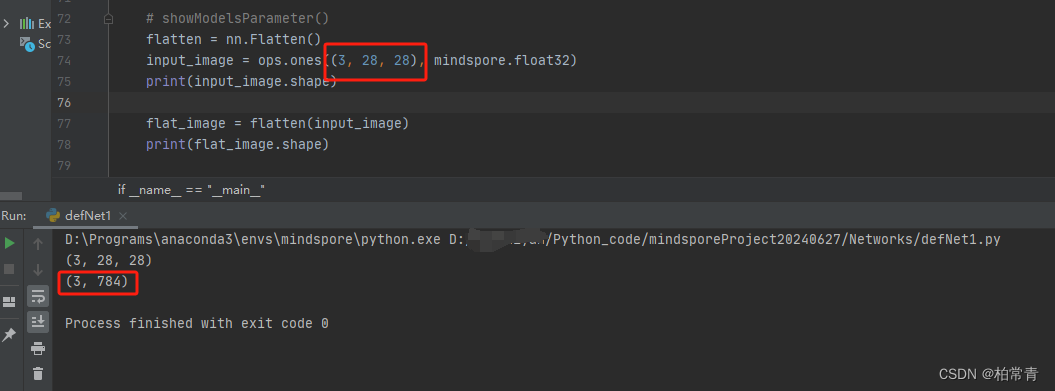Click line number 78 in the gutter
Viewport: 1055px width, 391px height.
click(x=65, y=144)
